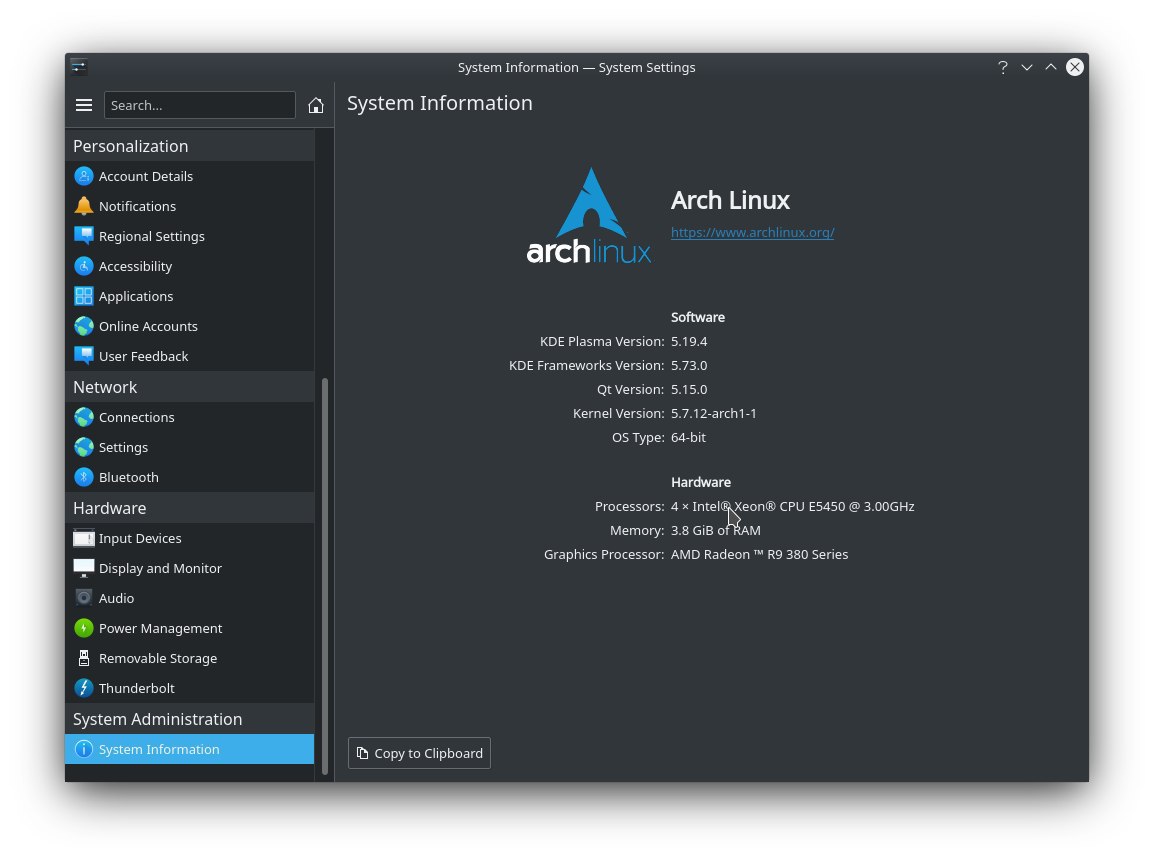Click the Connections globe icon
Screen dimensions: 1154x859
(x=84, y=417)
